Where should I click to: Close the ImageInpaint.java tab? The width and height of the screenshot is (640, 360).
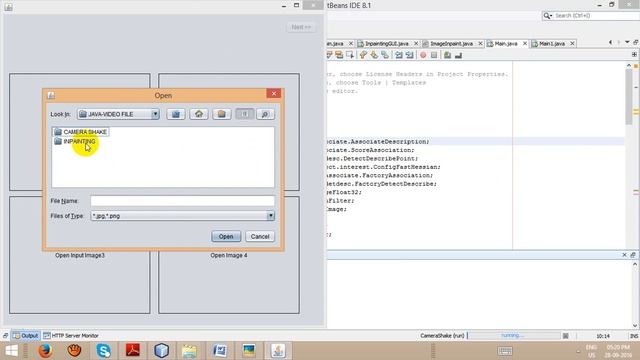point(480,43)
